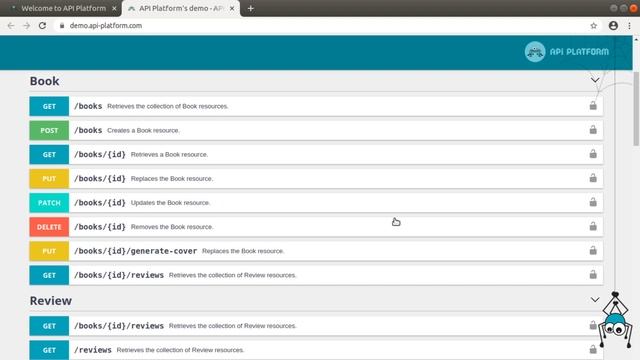Click lock icon on GET /books/{id} row
This screenshot has height=360, width=640.
coord(593,154)
